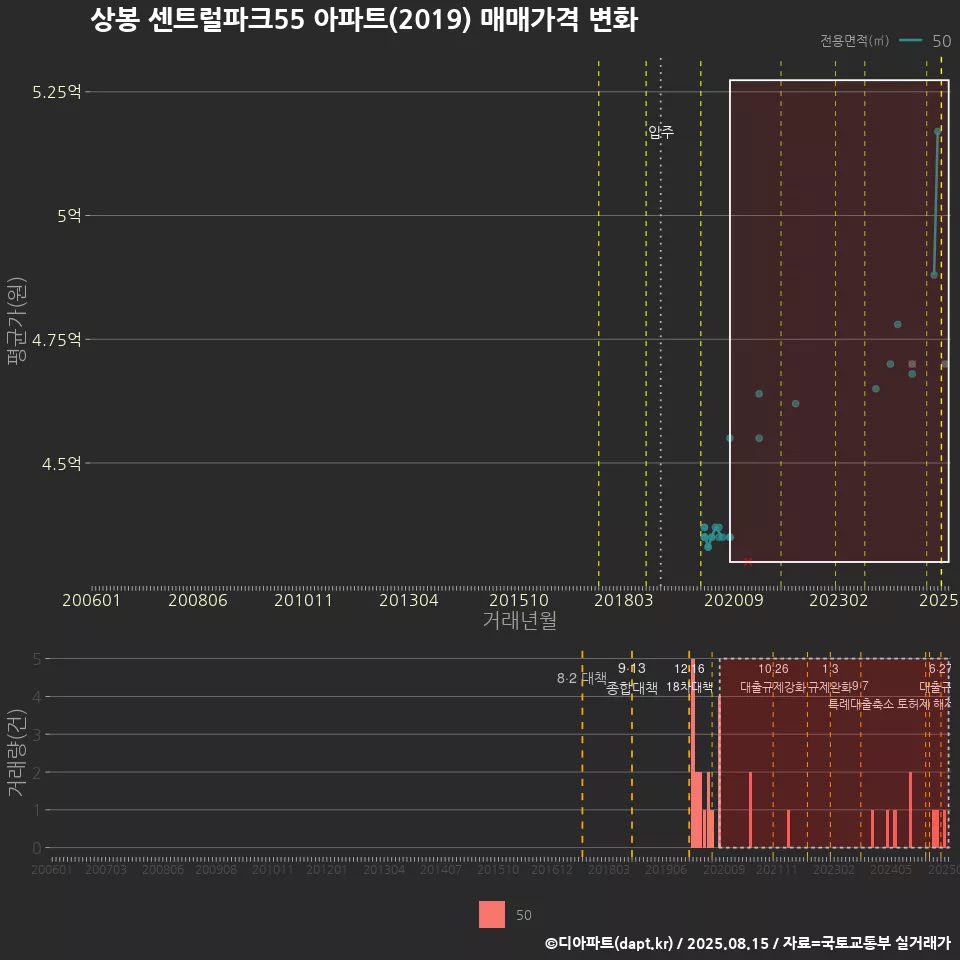Image resolution: width=960 pixels, height=960 pixels.
Task: Select the 9·13 policy date annotation
Action: [631, 668]
